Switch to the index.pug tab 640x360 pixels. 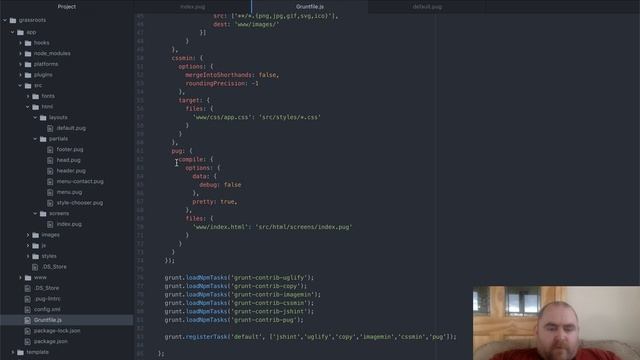click(x=193, y=7)
